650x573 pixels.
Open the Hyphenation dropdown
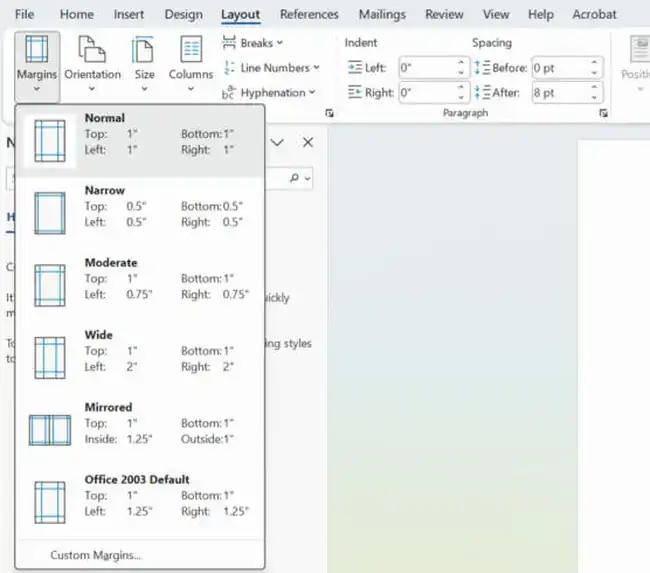pyautogui.click(x=269, y=92)
